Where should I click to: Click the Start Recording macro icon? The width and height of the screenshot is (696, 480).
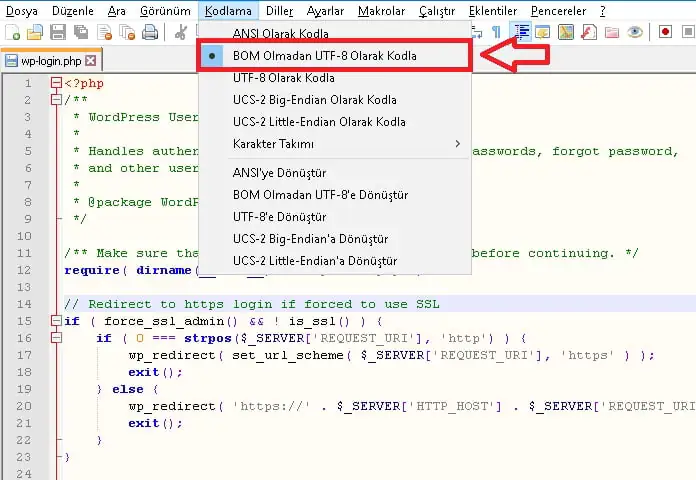click(x=666, y=33)
